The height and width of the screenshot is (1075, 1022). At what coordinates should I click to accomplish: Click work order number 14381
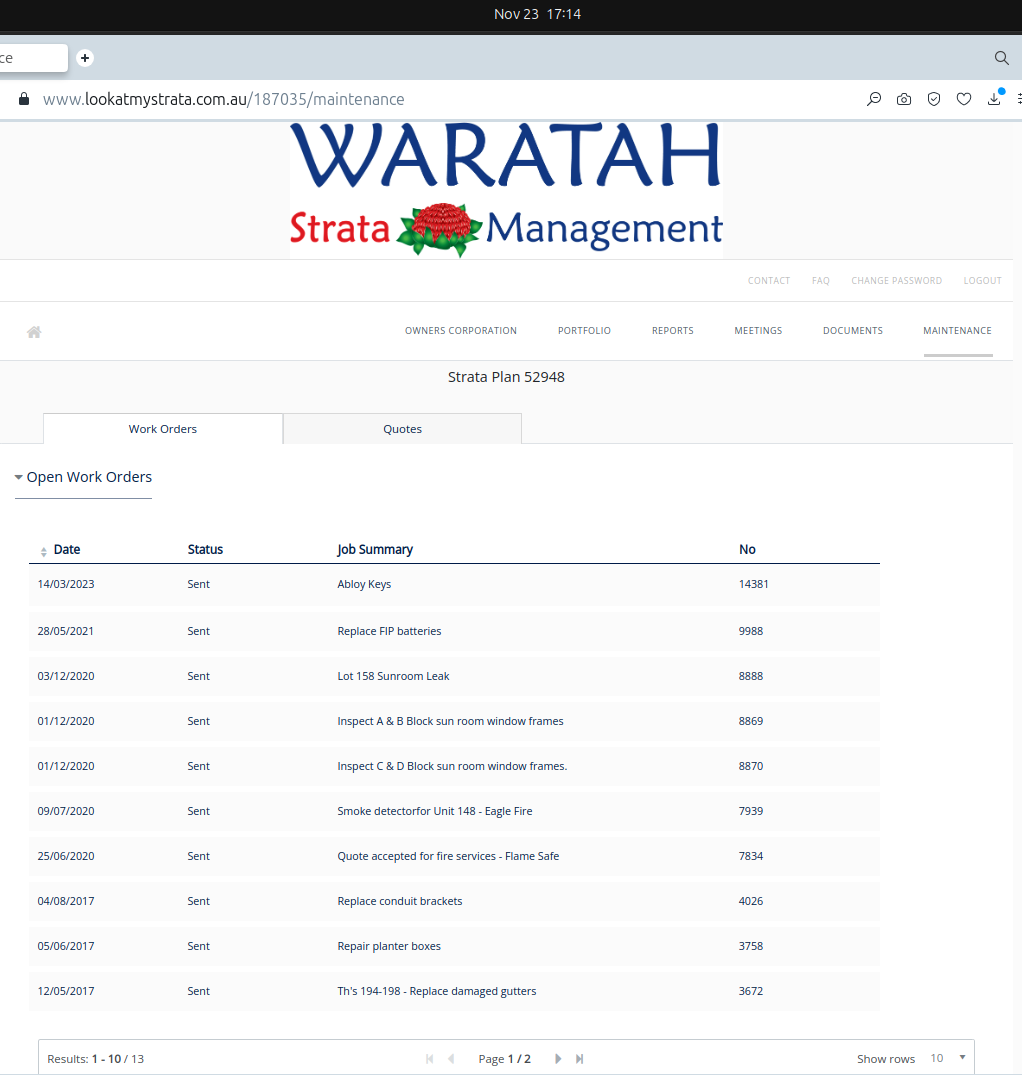point(753,584)
